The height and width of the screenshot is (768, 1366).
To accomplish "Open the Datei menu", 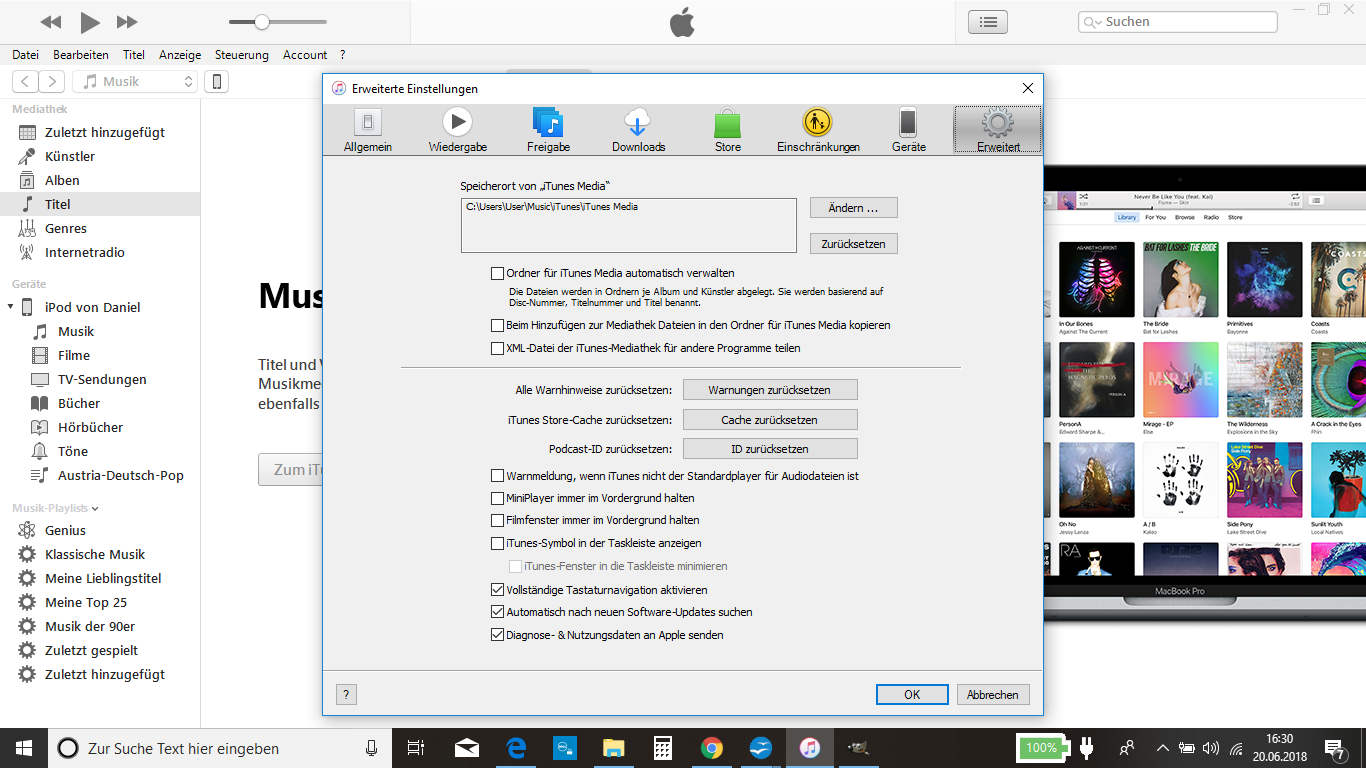I will click(x=25, y=55).
